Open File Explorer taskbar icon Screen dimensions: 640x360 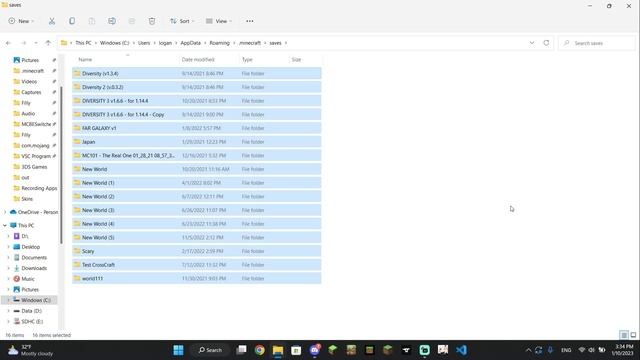point(278,350)
